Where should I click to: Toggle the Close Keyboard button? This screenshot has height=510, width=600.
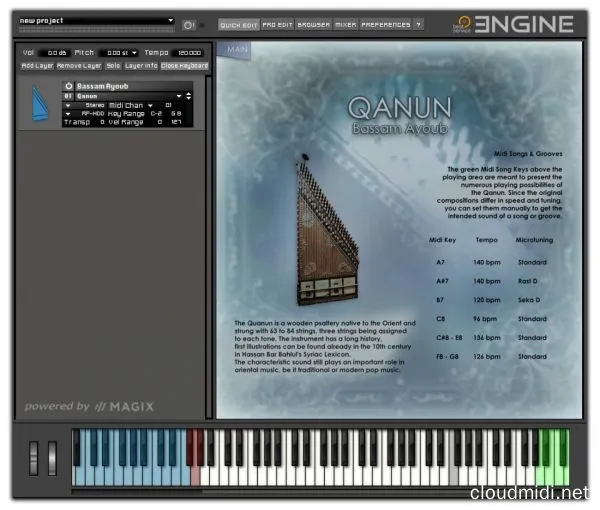(x=184, y=66)
